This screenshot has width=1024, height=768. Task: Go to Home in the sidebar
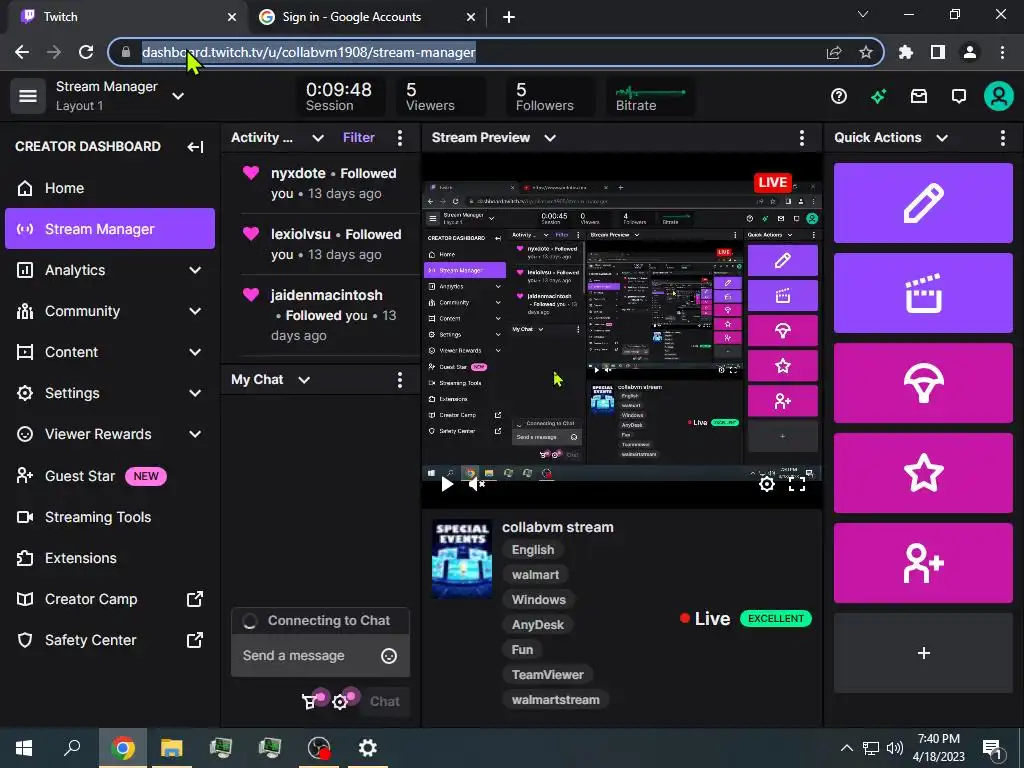click(x=109, y=188)
